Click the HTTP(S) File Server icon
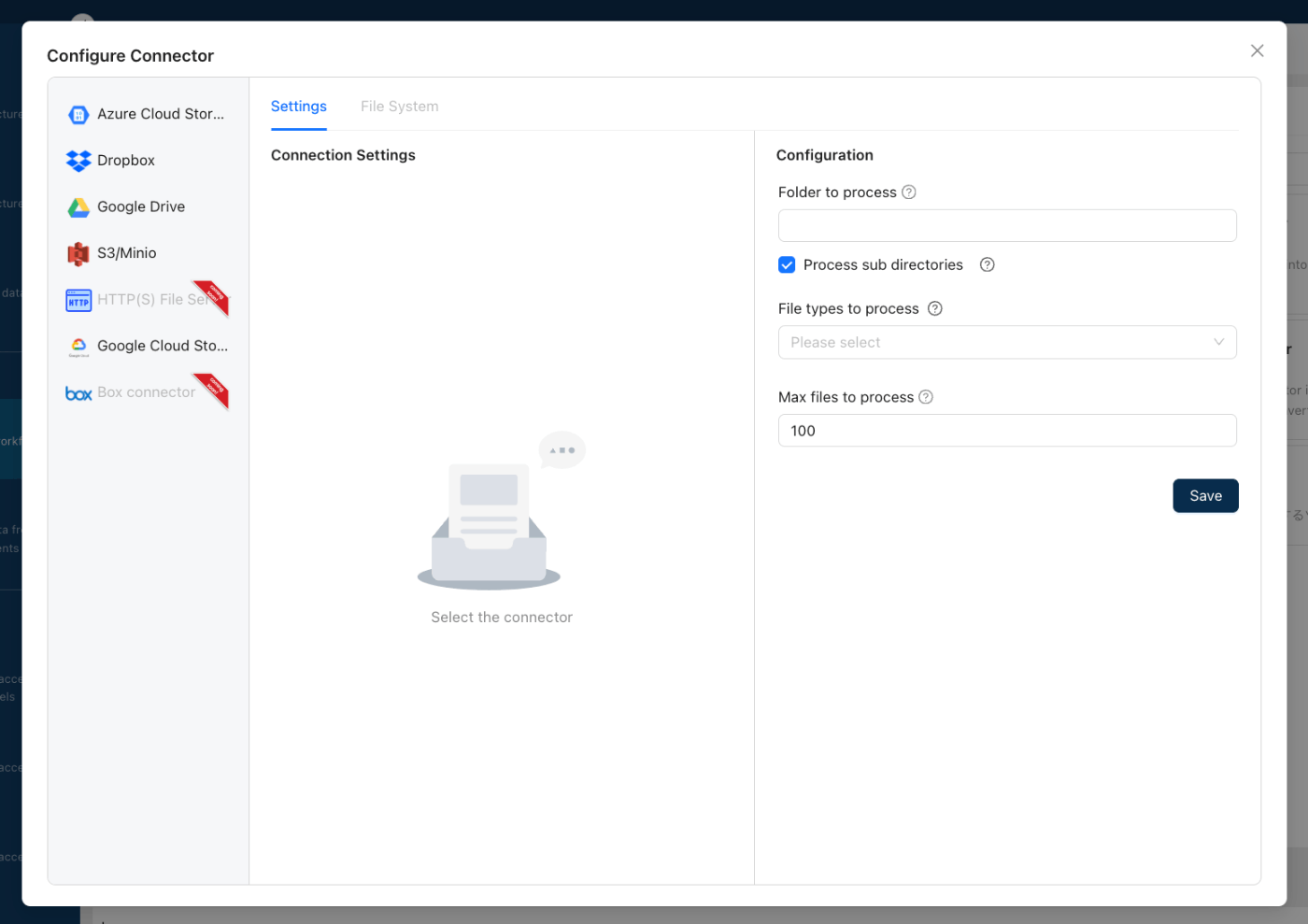Screen dimensions: 1308x924 (78, 300)
